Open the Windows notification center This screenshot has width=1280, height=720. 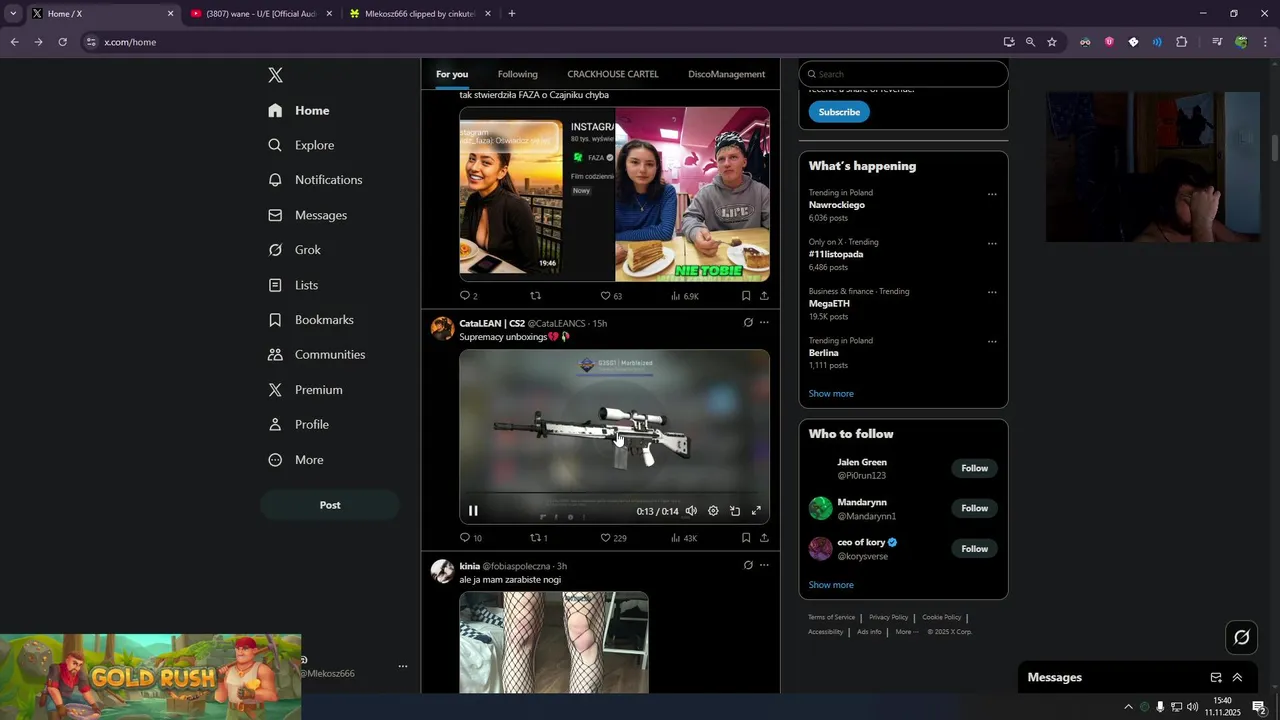1259,706
